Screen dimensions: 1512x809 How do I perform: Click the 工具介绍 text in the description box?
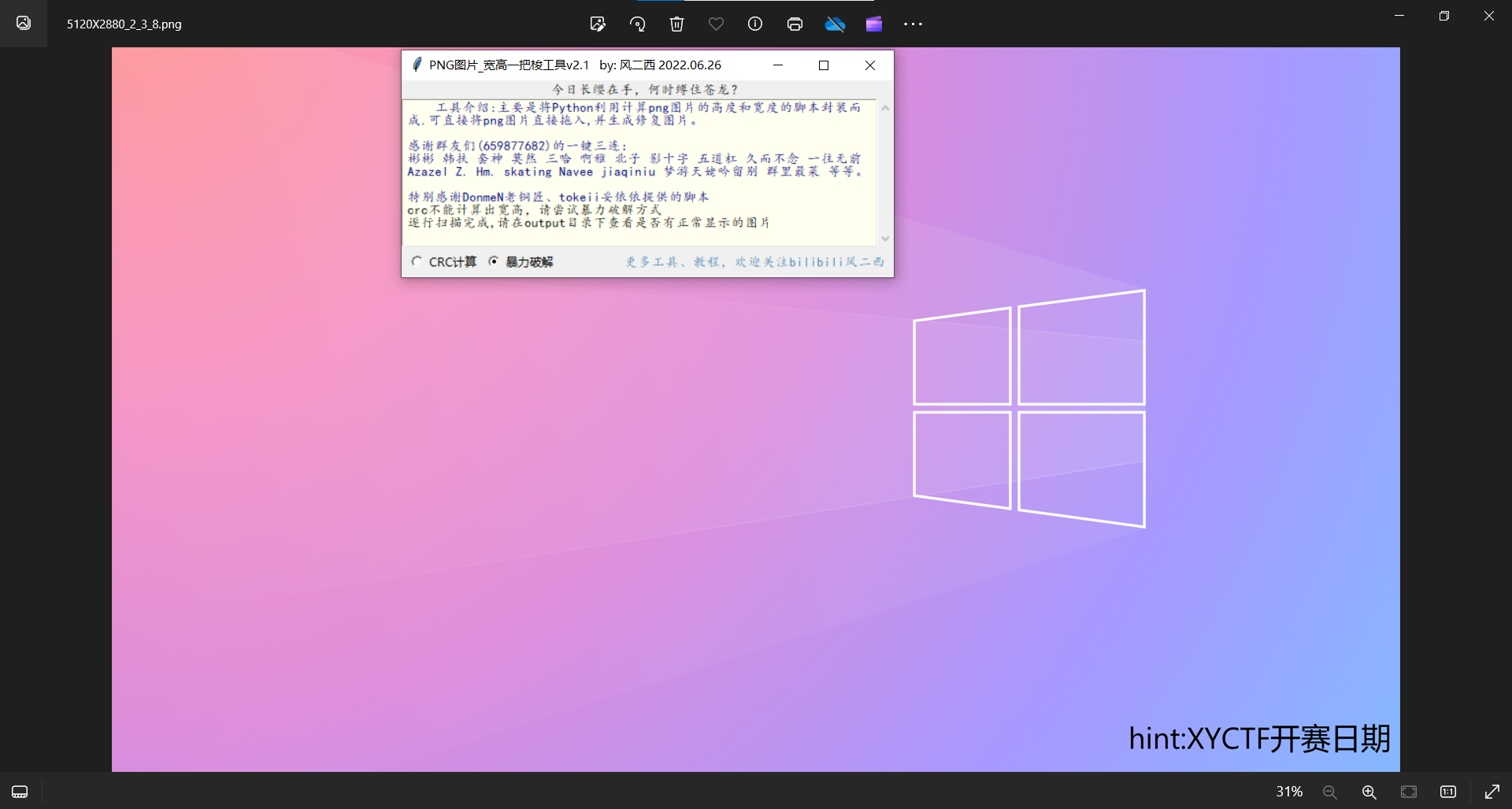pyautogui.click(x=463, y=107)
